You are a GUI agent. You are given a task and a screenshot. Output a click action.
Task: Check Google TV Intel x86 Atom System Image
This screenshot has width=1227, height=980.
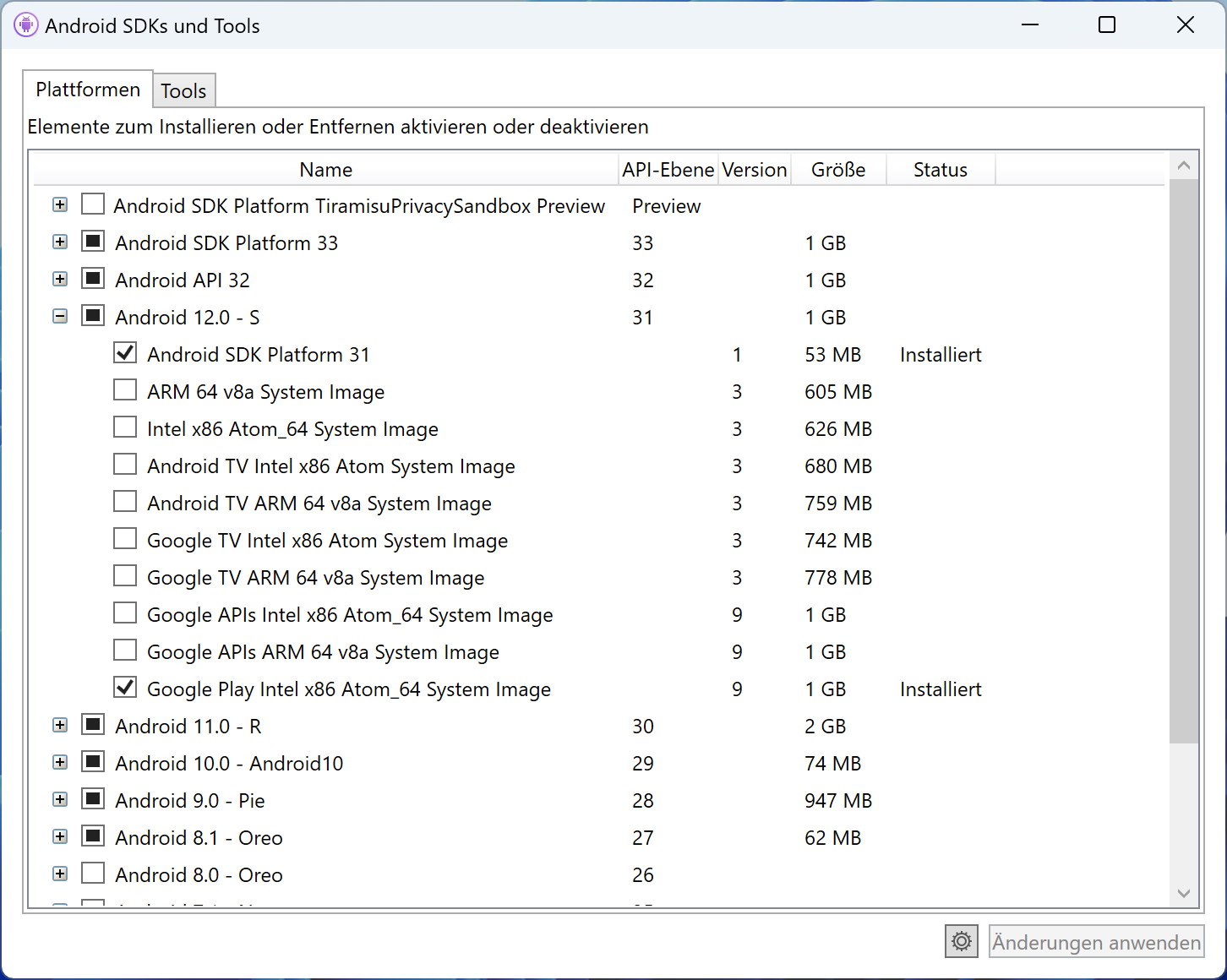pyautogui.click(x=125, y=539)
